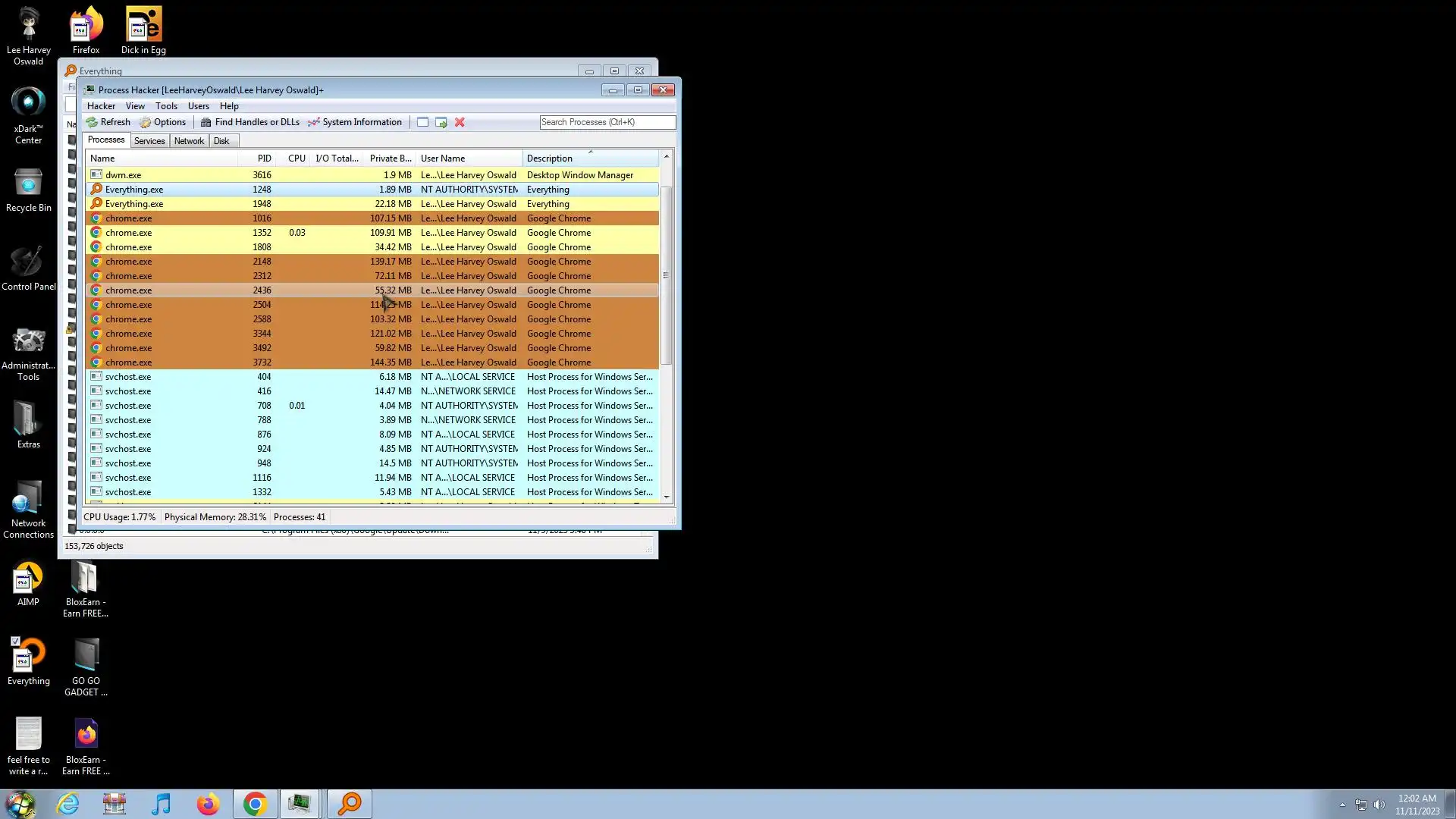Open Firefox from the taskbar
The width and height of the screenshot is (1456, 819).
point(208,804)
